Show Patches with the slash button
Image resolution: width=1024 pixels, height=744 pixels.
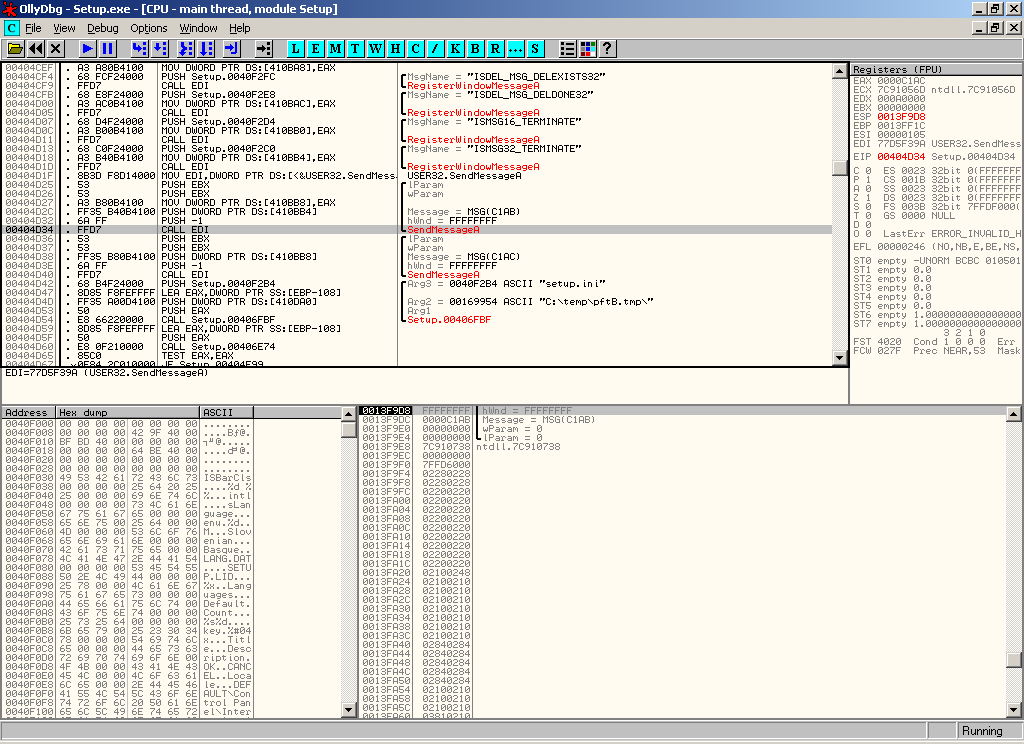point(435,49)
